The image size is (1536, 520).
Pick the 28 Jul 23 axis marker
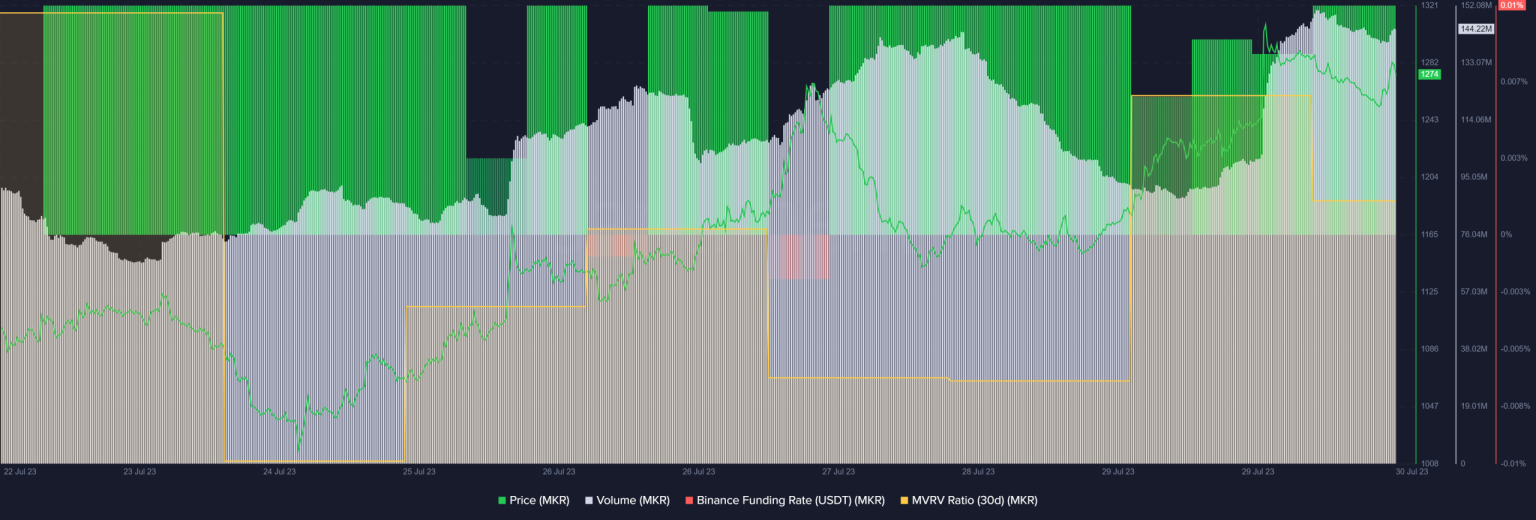tap(978, 471)
